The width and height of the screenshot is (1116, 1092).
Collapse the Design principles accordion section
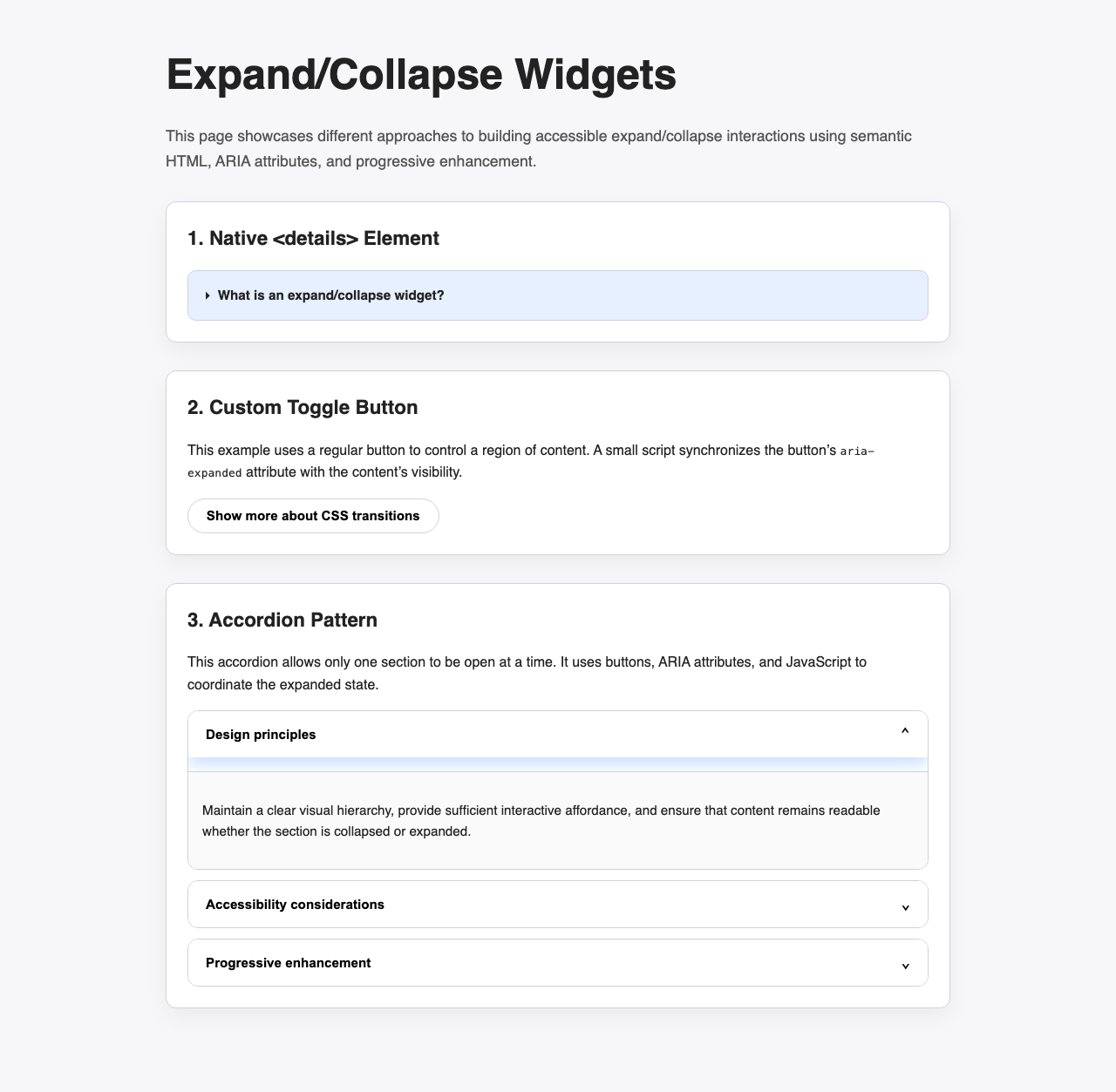261,735
